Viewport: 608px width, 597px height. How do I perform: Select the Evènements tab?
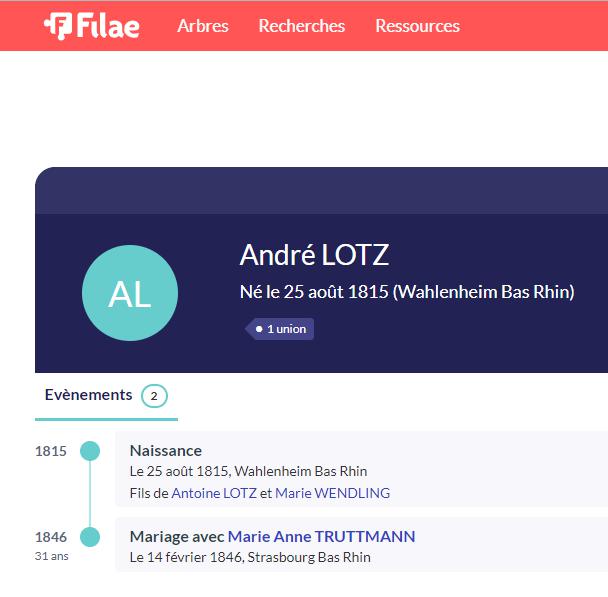tap(106, 396)
